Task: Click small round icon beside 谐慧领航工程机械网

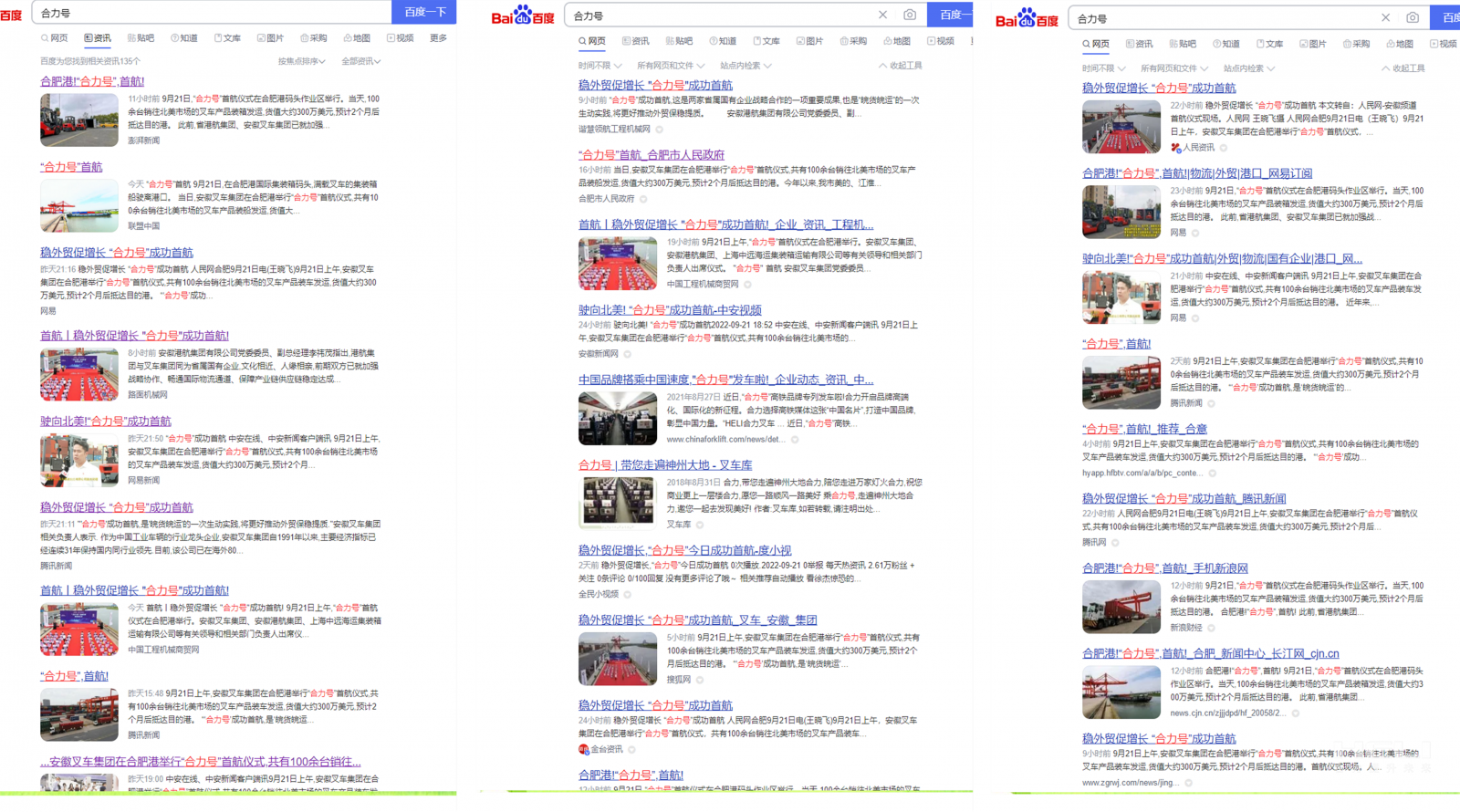Action: point(660,129)
